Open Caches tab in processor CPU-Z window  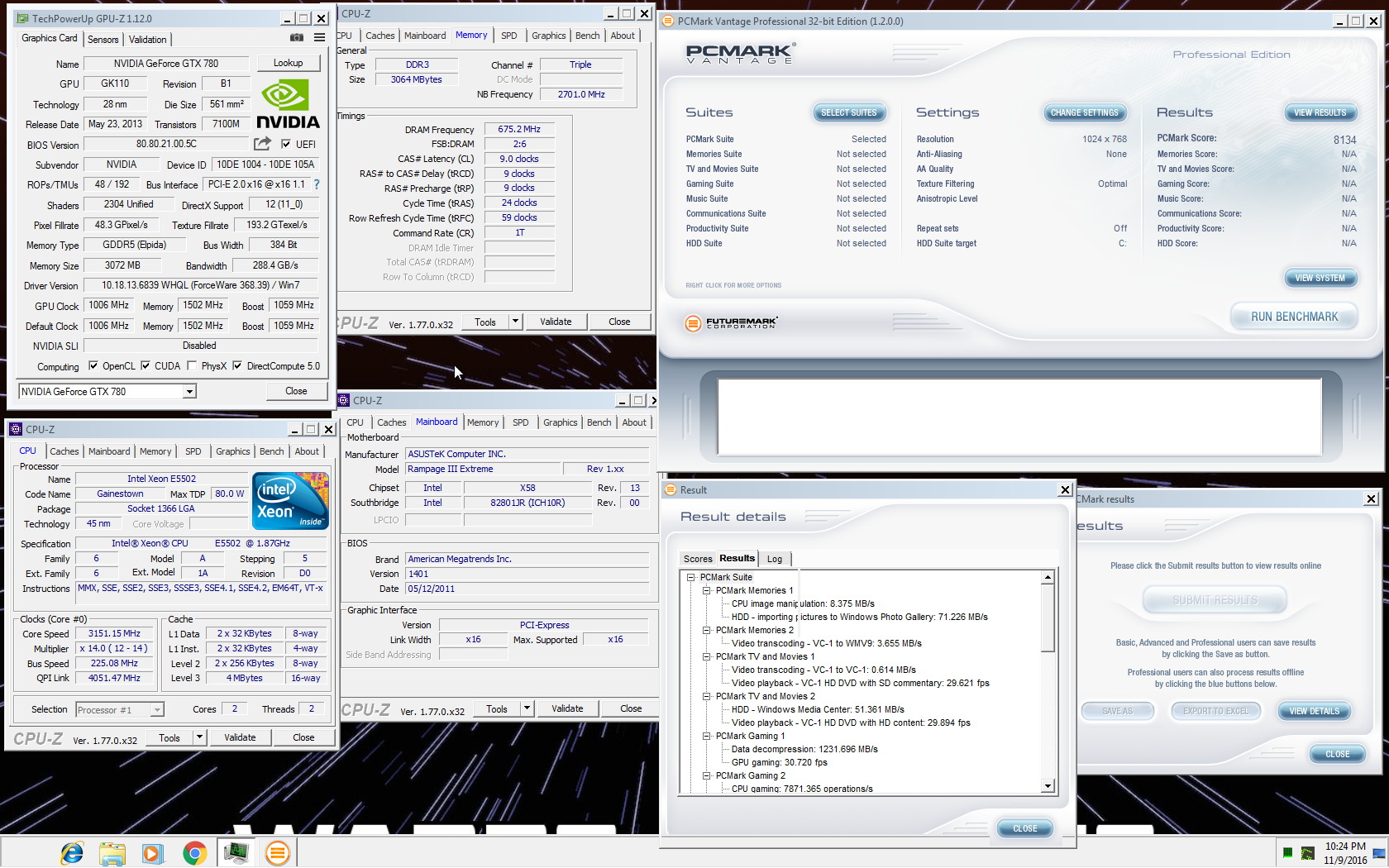click(64, 451)
